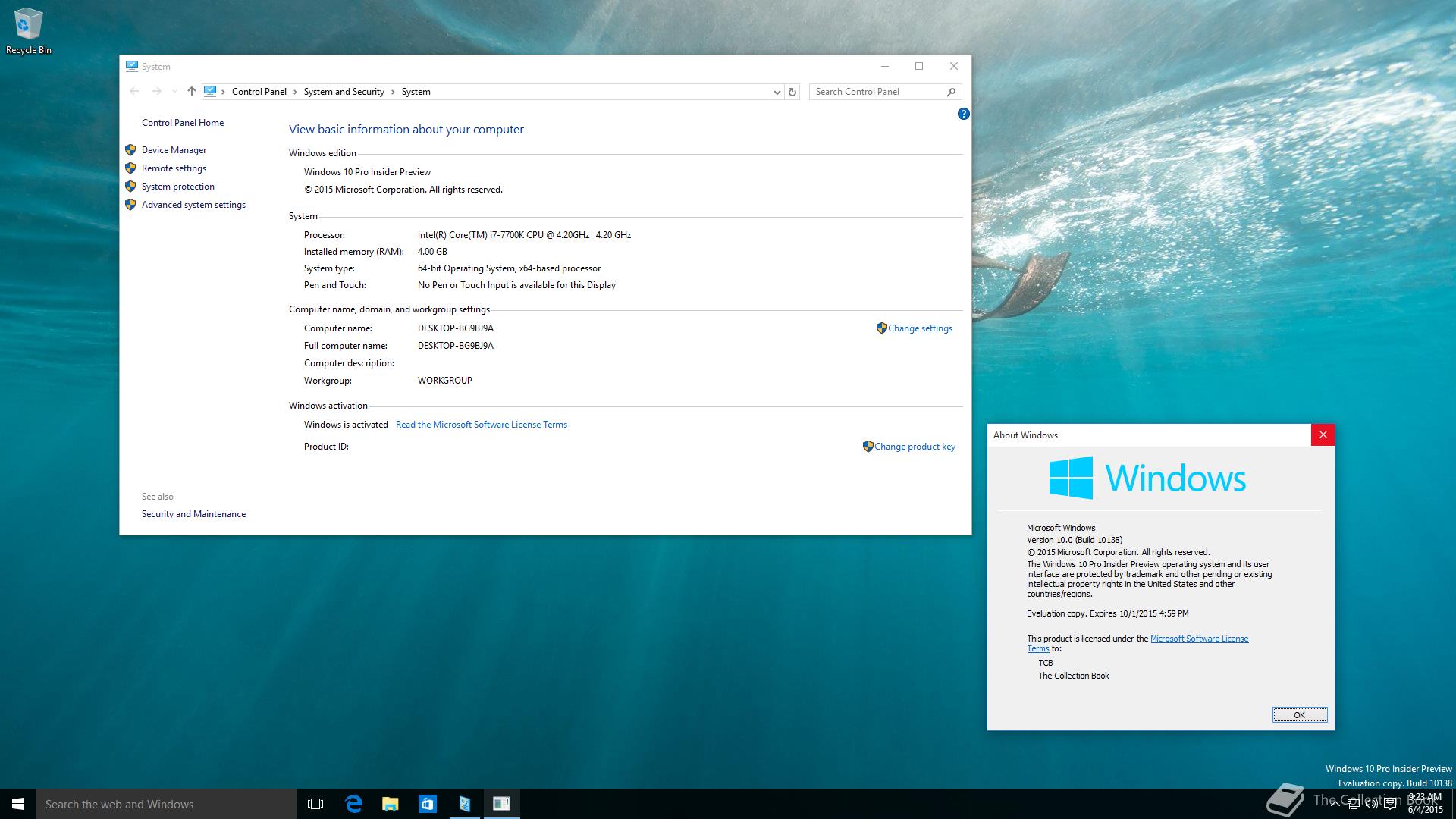
Task: Click shield icon next to Change settings
Action: 881,328
